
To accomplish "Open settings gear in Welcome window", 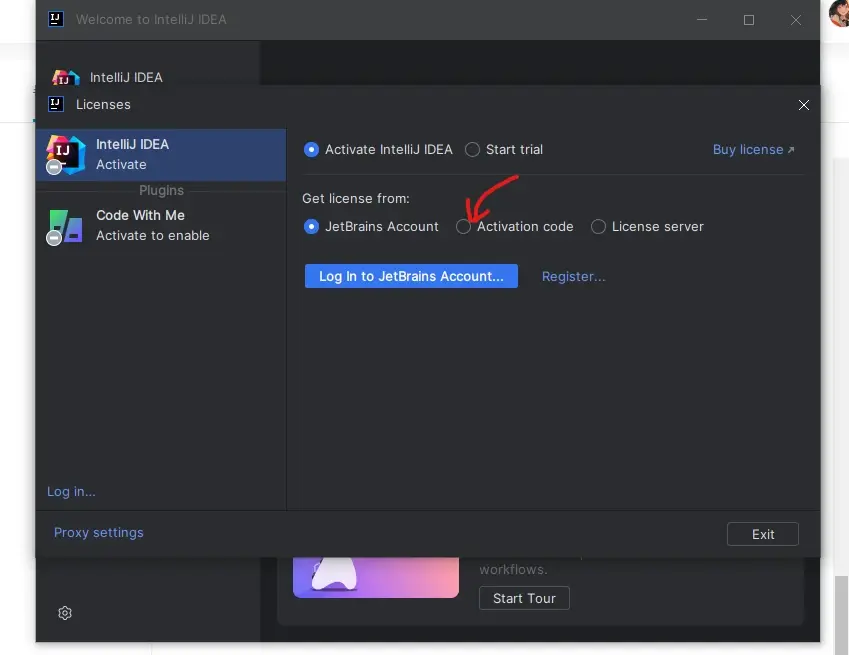I will (65, 613).
